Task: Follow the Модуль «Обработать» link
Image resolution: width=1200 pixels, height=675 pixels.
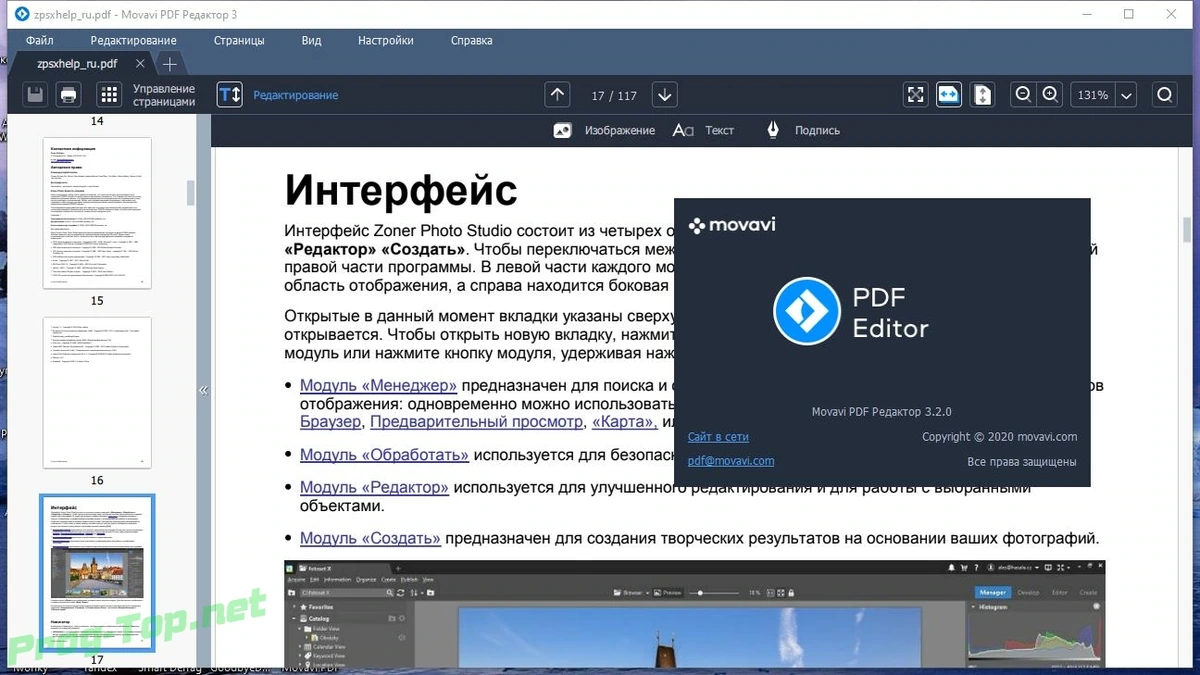Action: (384, 455)
